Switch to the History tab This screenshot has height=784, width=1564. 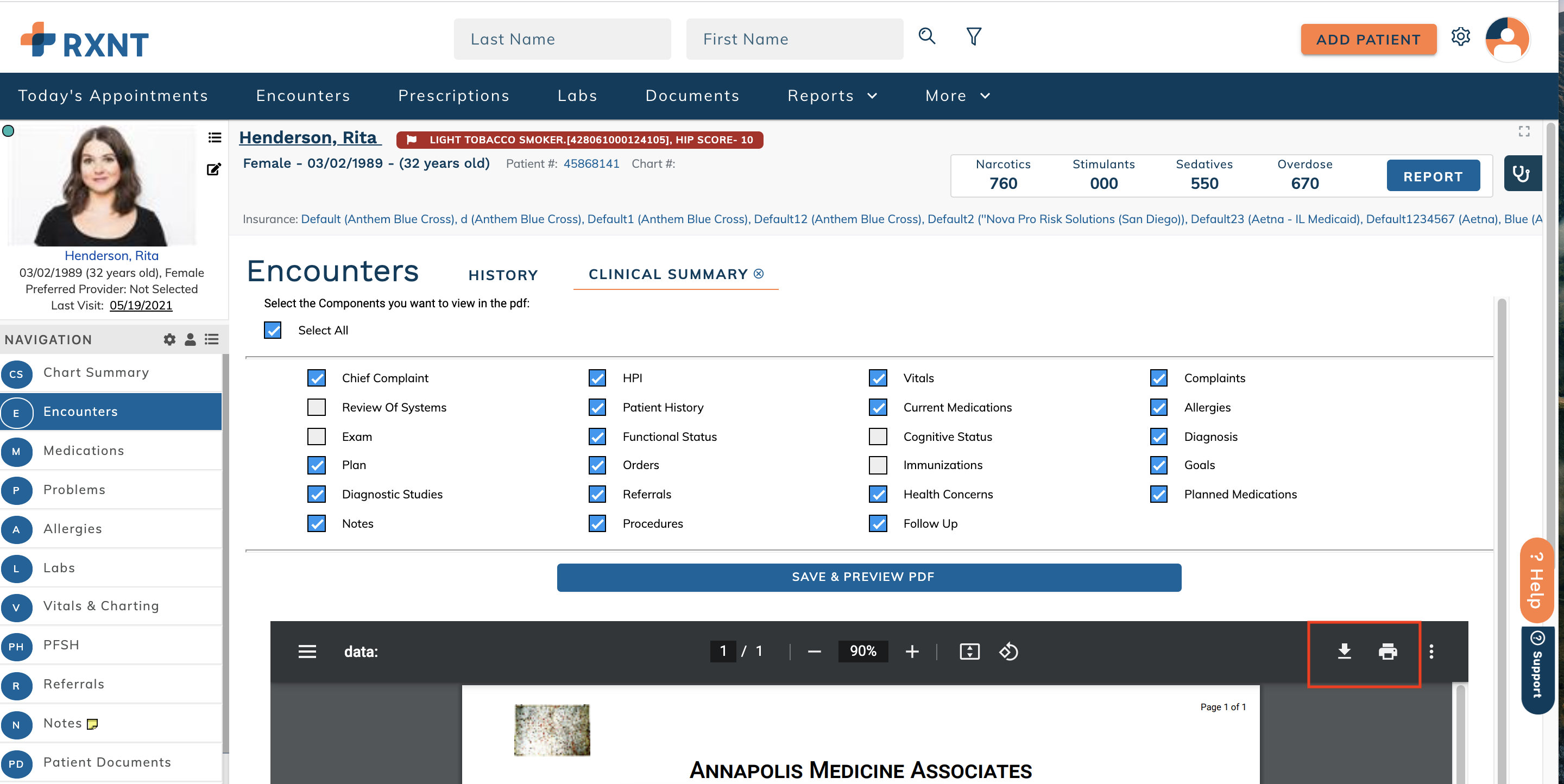tap(503, 275)
